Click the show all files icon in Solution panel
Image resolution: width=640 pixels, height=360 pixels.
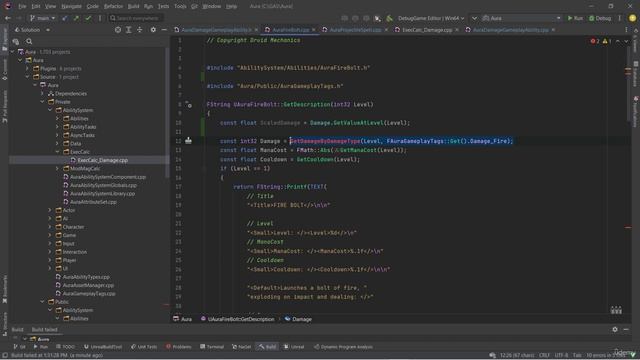click(x=16, y=41)
